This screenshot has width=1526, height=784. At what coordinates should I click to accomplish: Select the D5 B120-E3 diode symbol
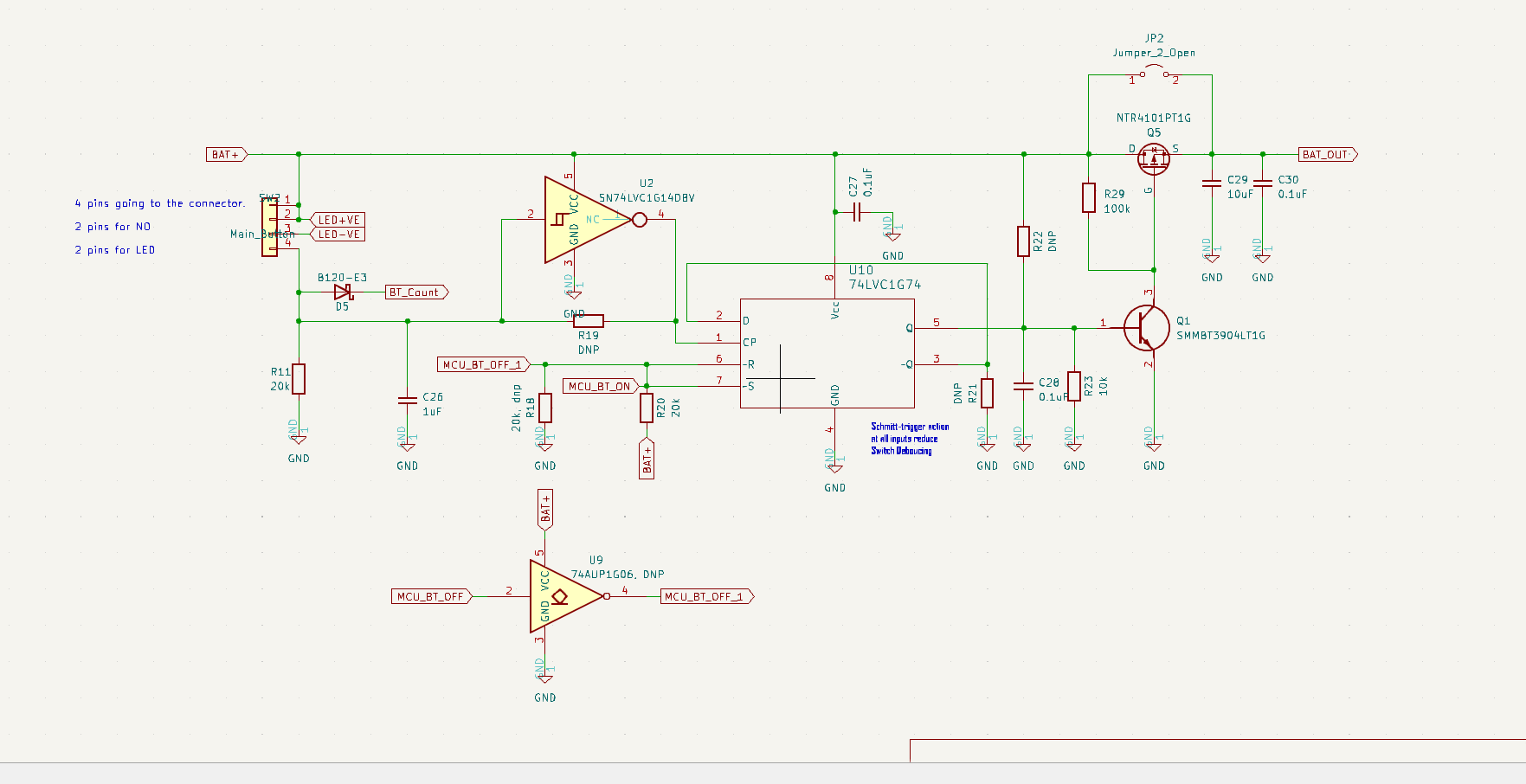[344, 292]
